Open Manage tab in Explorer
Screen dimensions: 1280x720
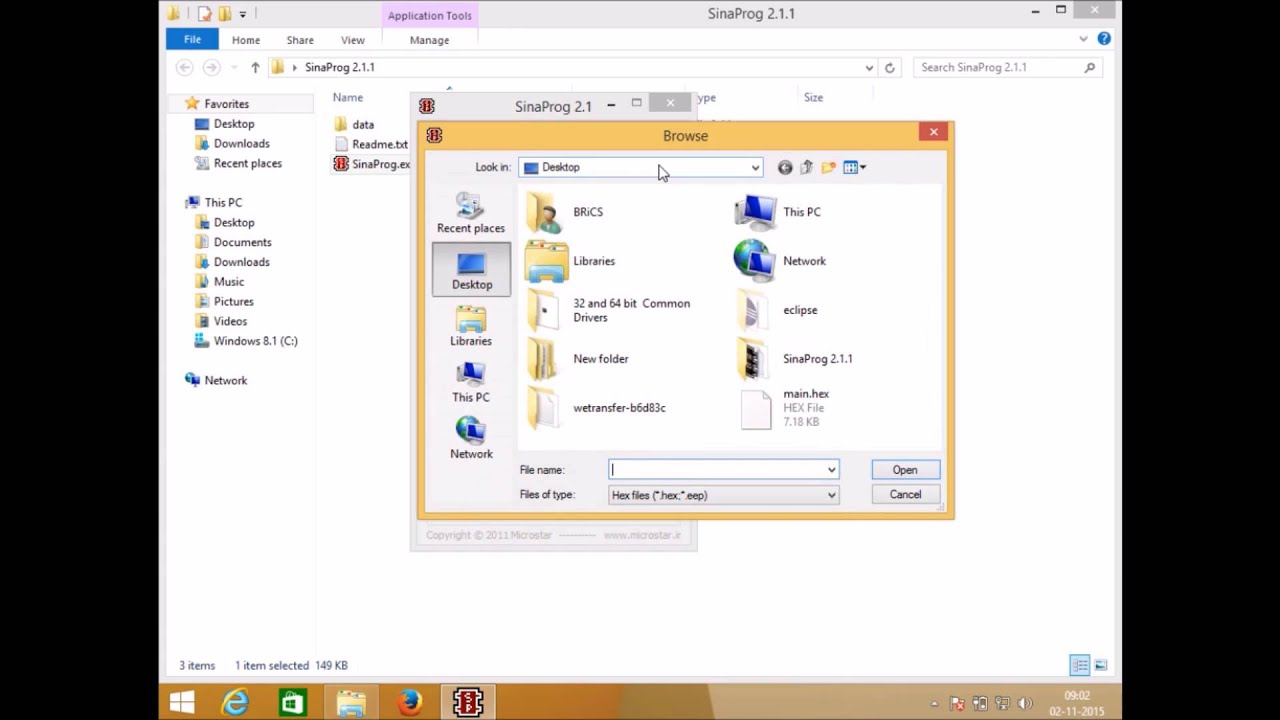430,40
